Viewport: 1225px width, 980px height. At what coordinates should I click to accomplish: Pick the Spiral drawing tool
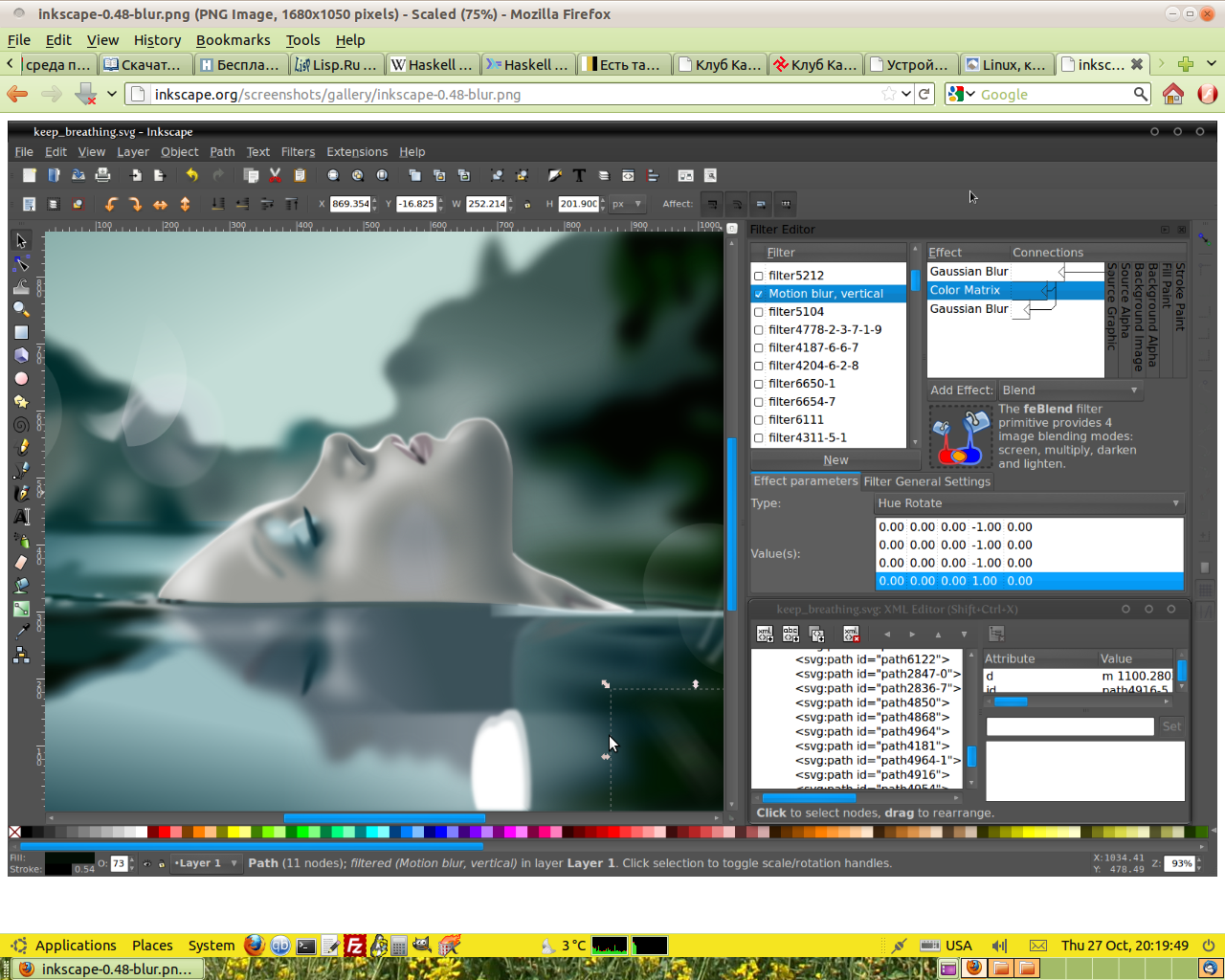point(21,424)
